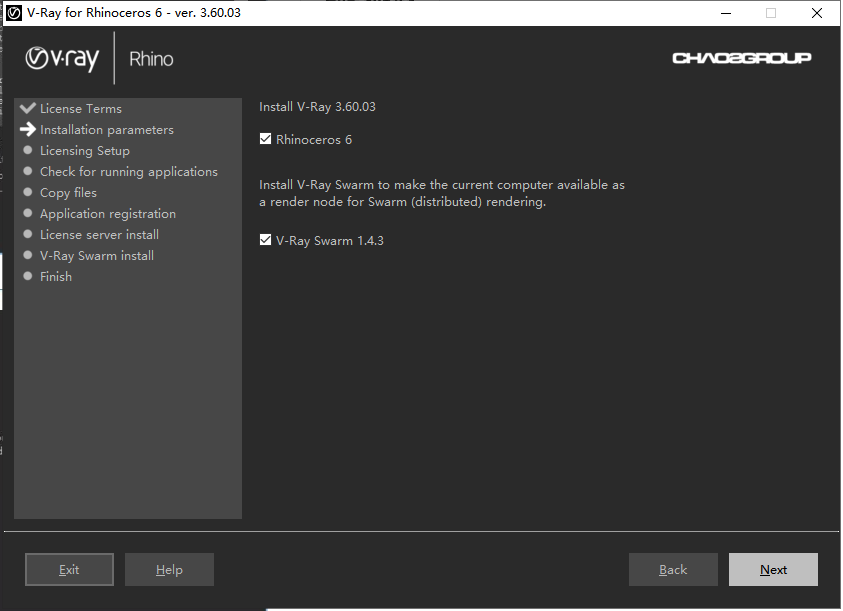Uncheck the V-Ray Swarm 1.4.3 checkbox
Viewport: 843px width, 611px height.
pyautogui.click(x=265, y=240)
